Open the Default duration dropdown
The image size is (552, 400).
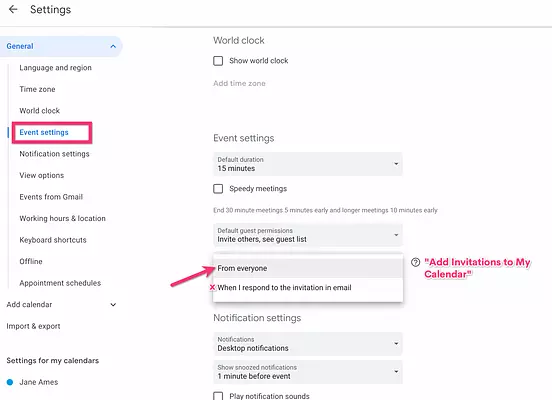(x=308, y=164)
